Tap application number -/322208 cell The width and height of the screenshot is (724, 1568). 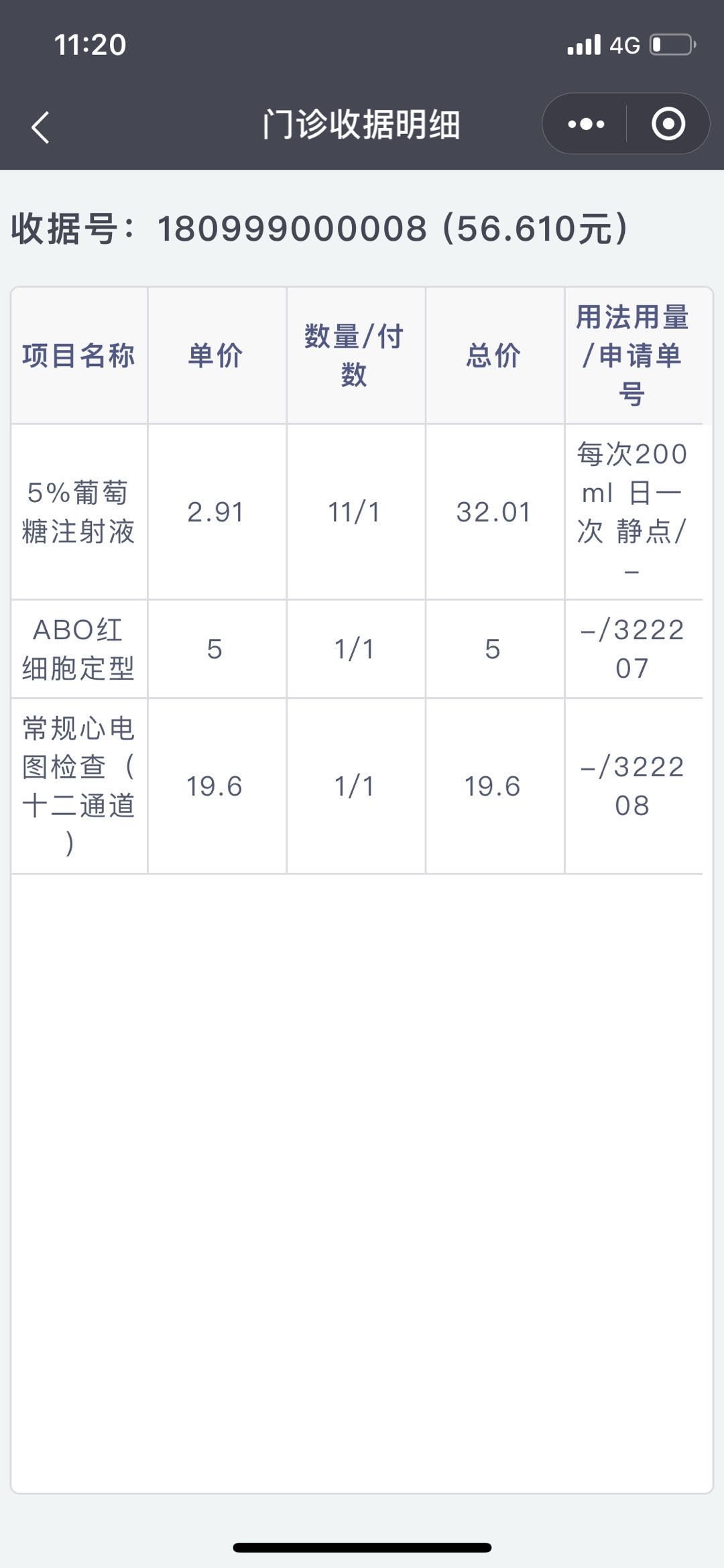632,786
